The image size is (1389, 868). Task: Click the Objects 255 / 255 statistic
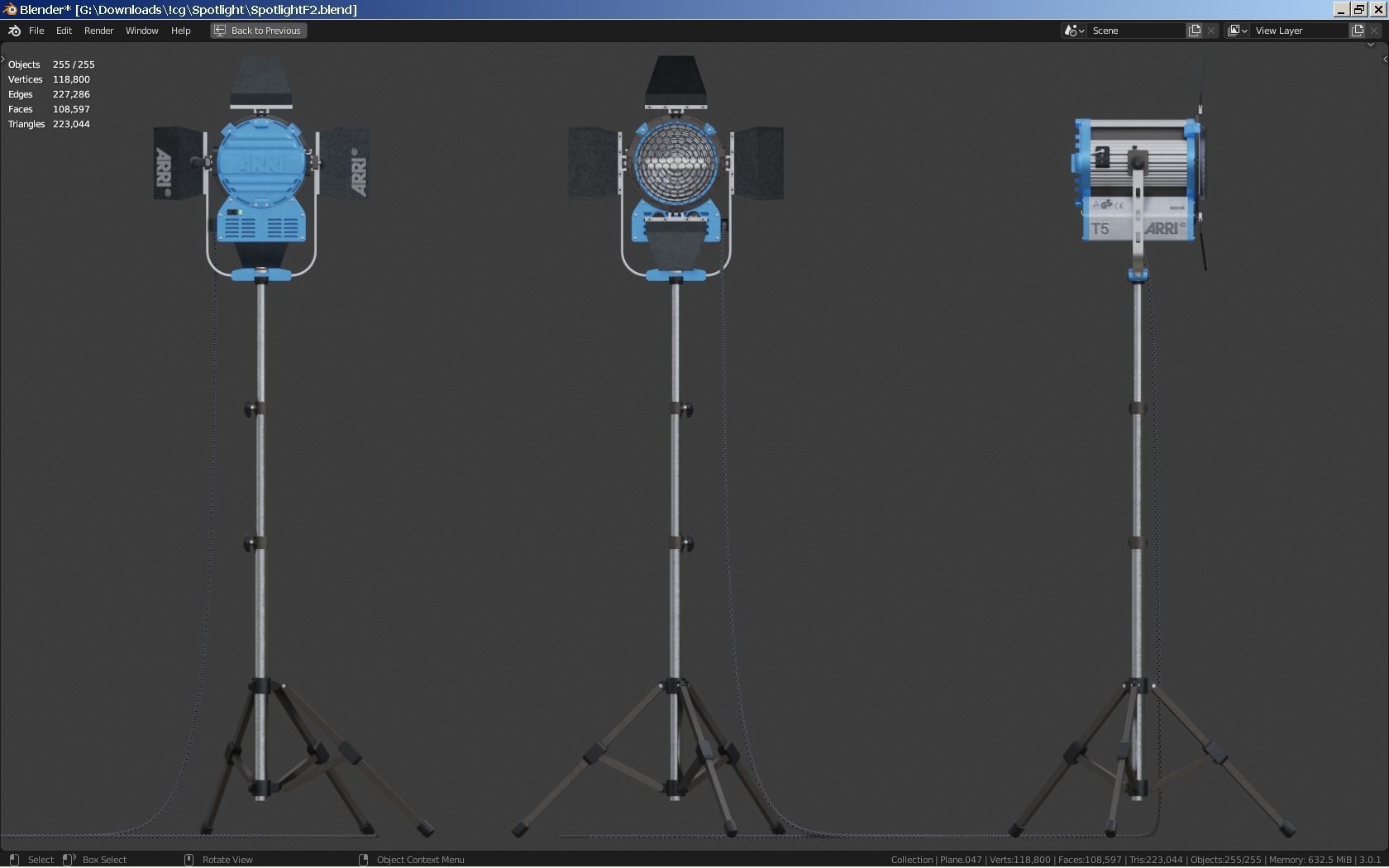click(51, 64)
